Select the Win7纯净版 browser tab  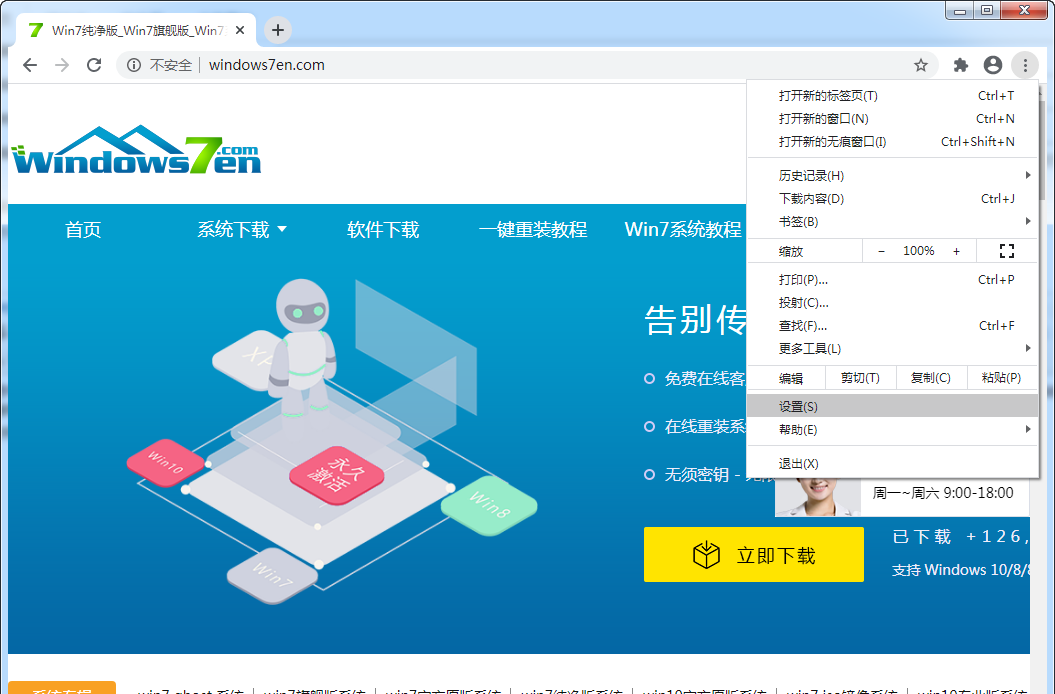(x=138, y=30)
